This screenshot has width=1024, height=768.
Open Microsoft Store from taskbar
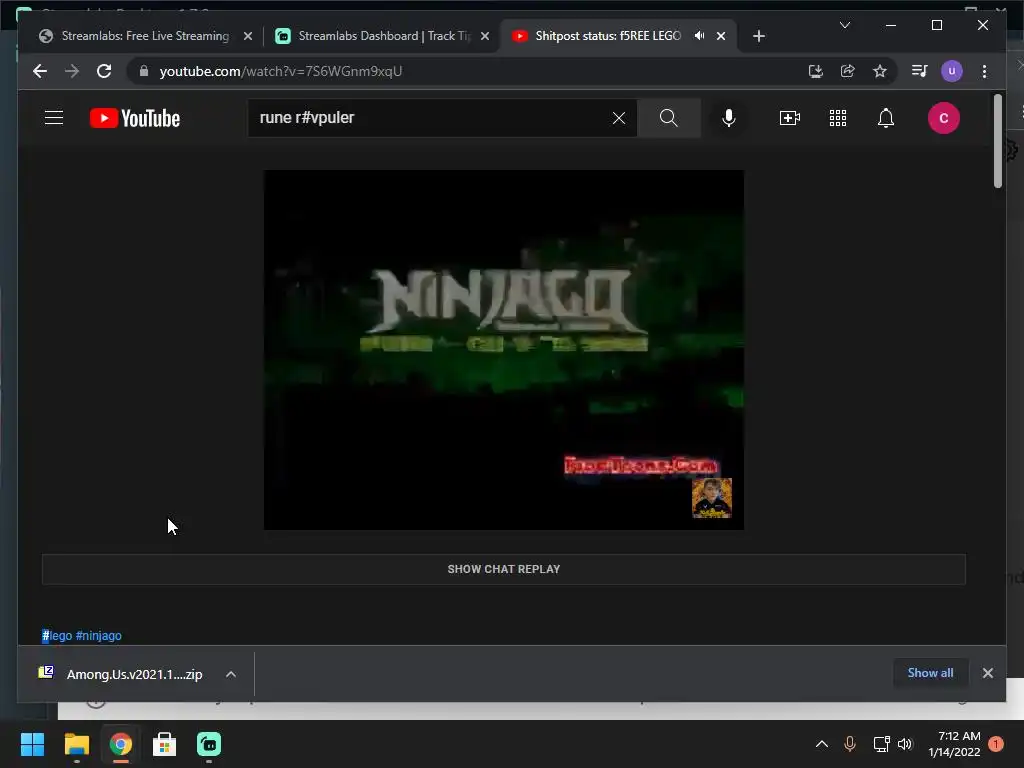[165, 744]
